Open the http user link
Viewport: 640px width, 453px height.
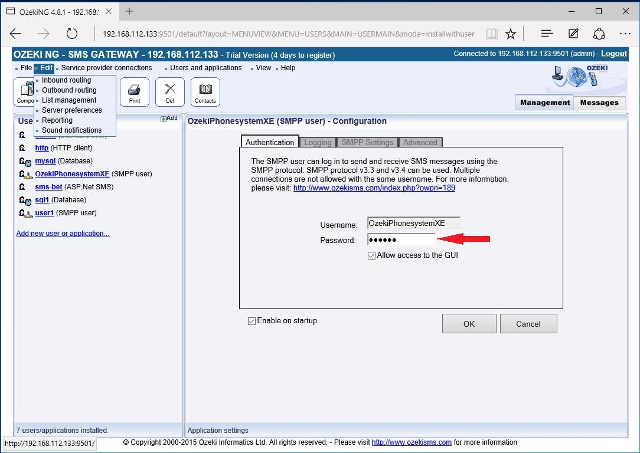pyautogui.click(x=42, y=148)
